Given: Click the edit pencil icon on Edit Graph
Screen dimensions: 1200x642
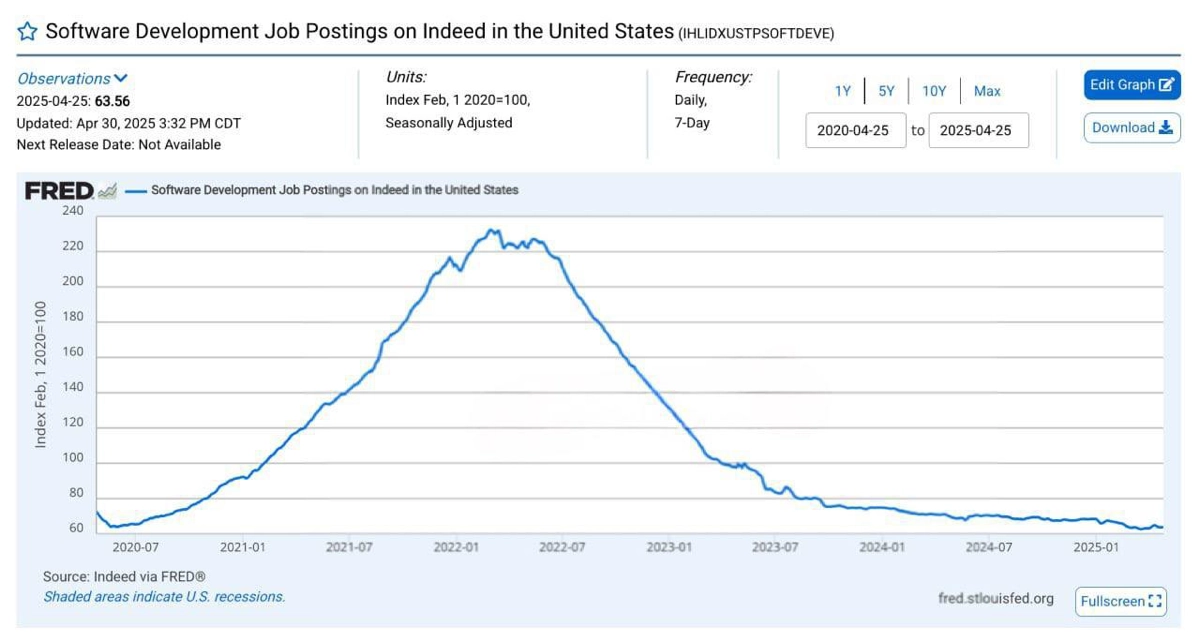Looking at the screenshot, I should (1167, 85).
